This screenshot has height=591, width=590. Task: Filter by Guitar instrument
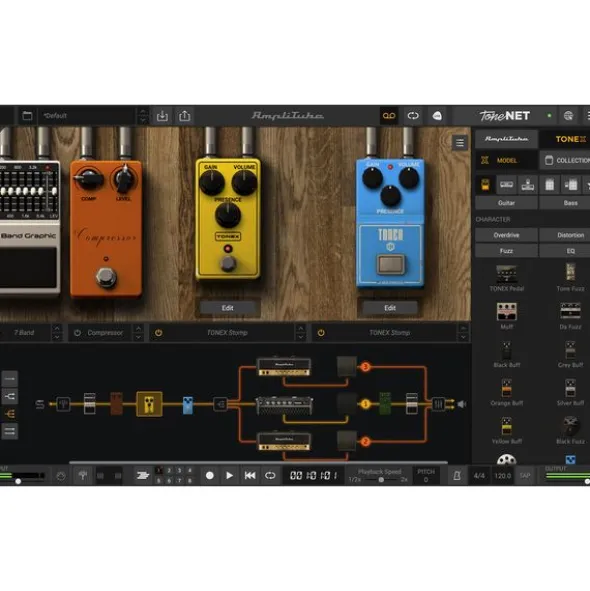coord(506,203)
